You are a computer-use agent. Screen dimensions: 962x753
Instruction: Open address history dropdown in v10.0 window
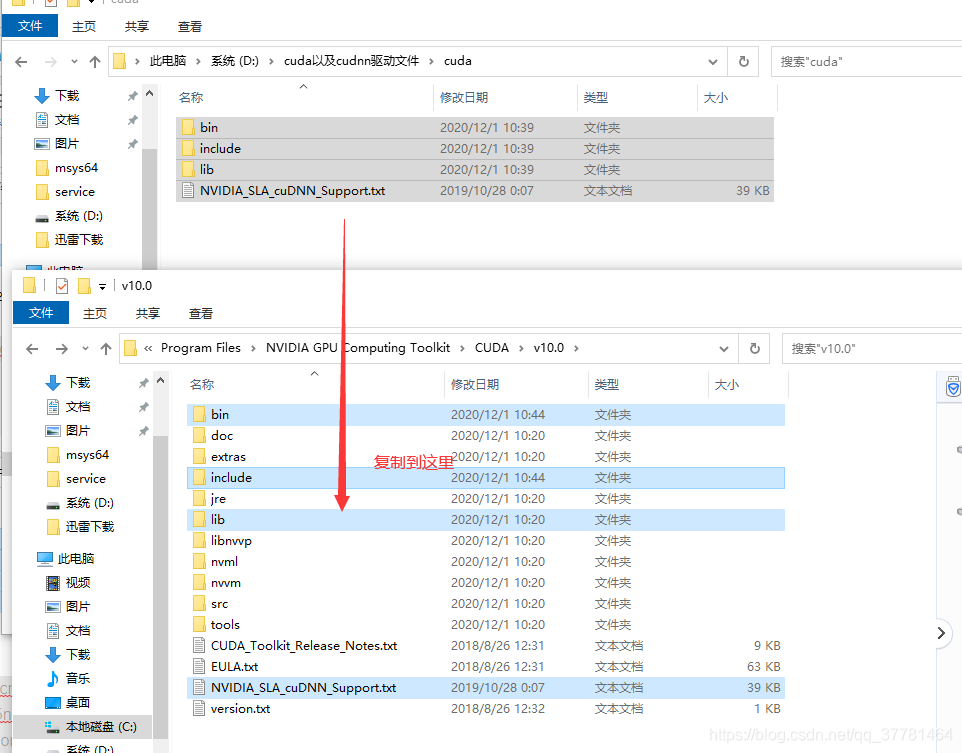pos(724,349)
